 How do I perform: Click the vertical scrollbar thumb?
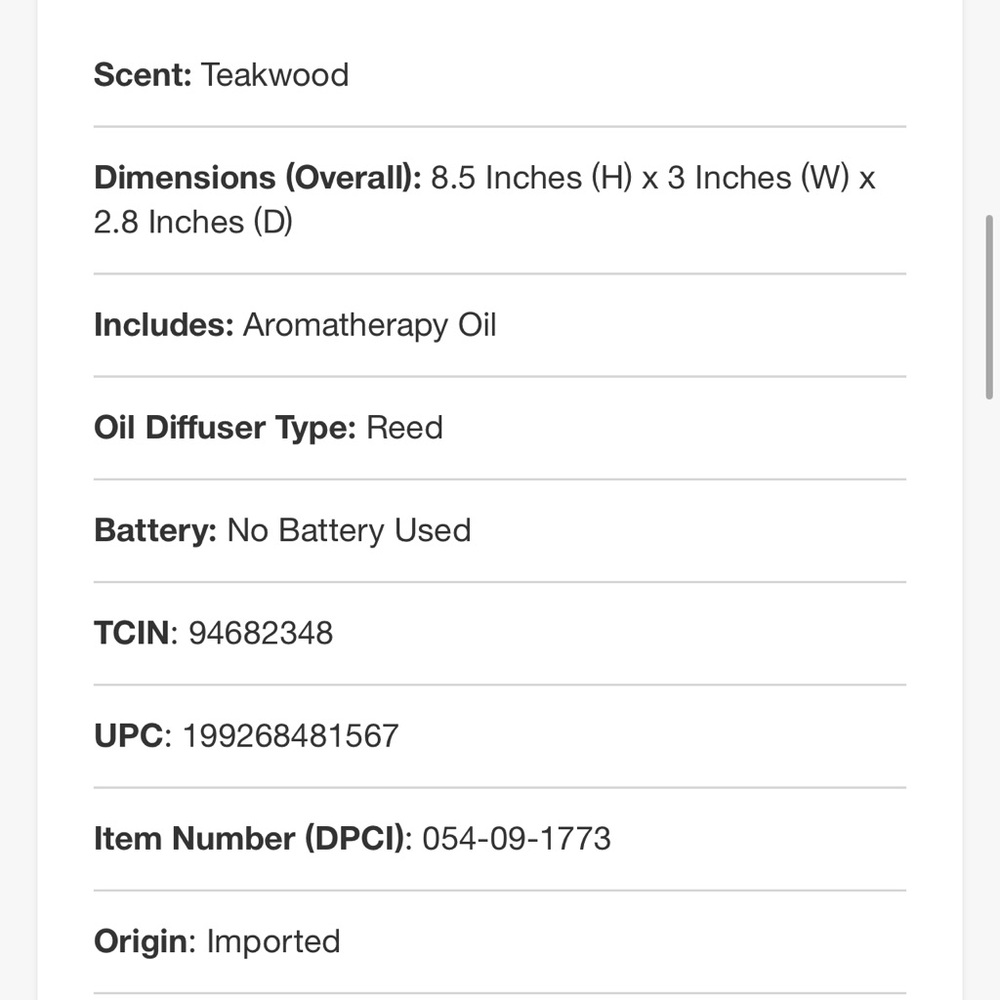tap(990, 307)
